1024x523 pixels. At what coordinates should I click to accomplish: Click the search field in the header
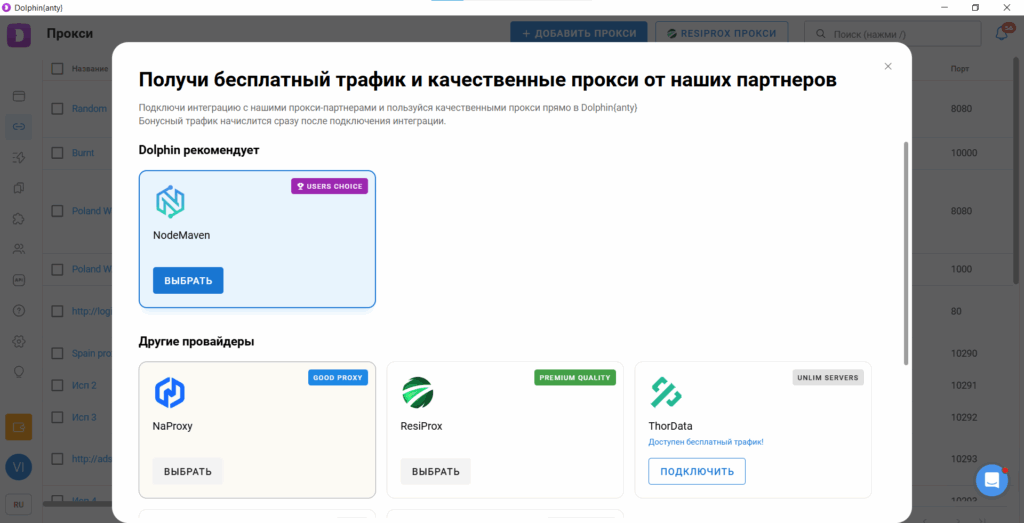click(x=893, y=33)
